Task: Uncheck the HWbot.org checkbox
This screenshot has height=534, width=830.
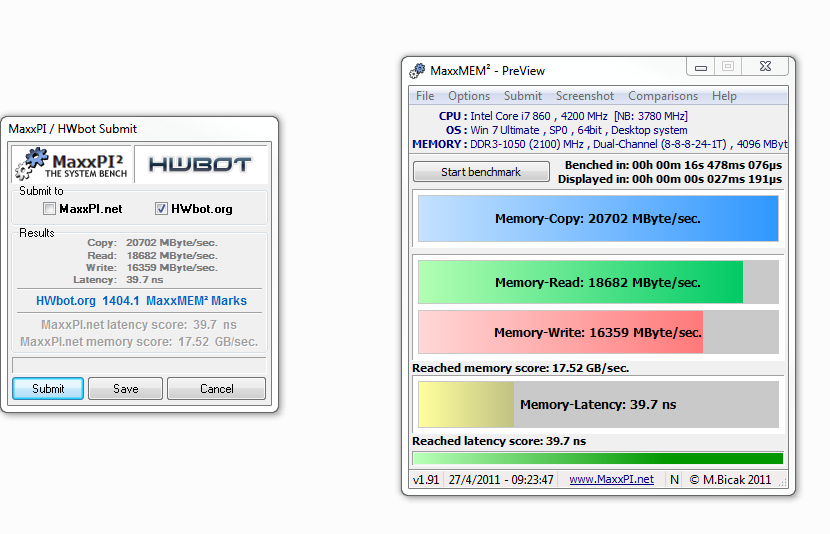Action: tap(161, 209)
